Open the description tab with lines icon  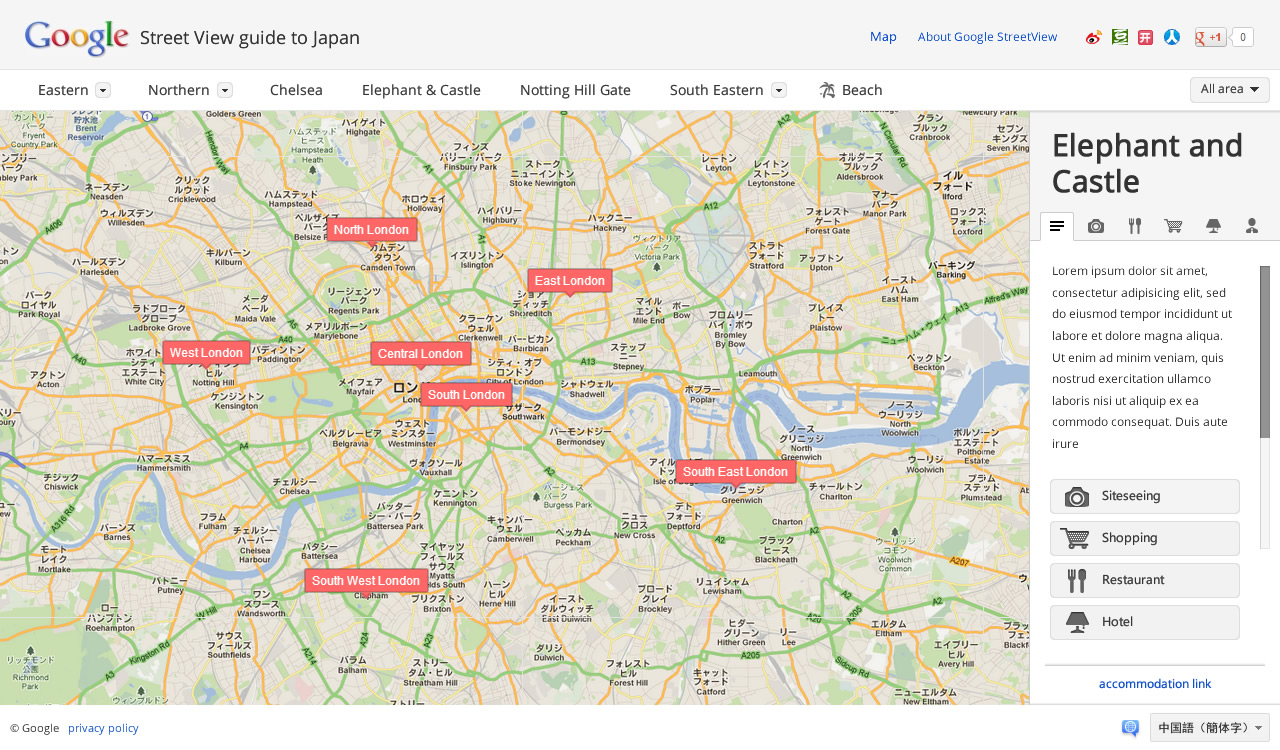1057,226
